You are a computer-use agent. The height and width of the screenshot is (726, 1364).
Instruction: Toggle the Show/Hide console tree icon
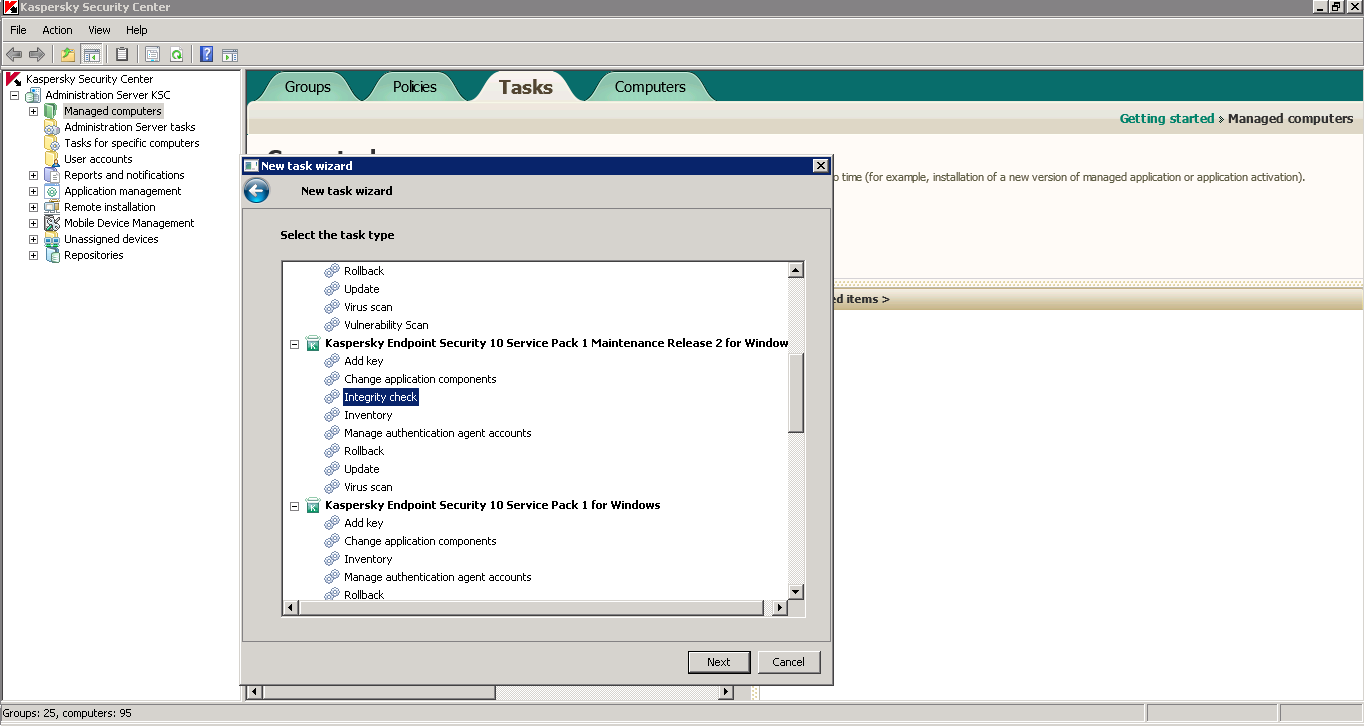tap(91, 54)
